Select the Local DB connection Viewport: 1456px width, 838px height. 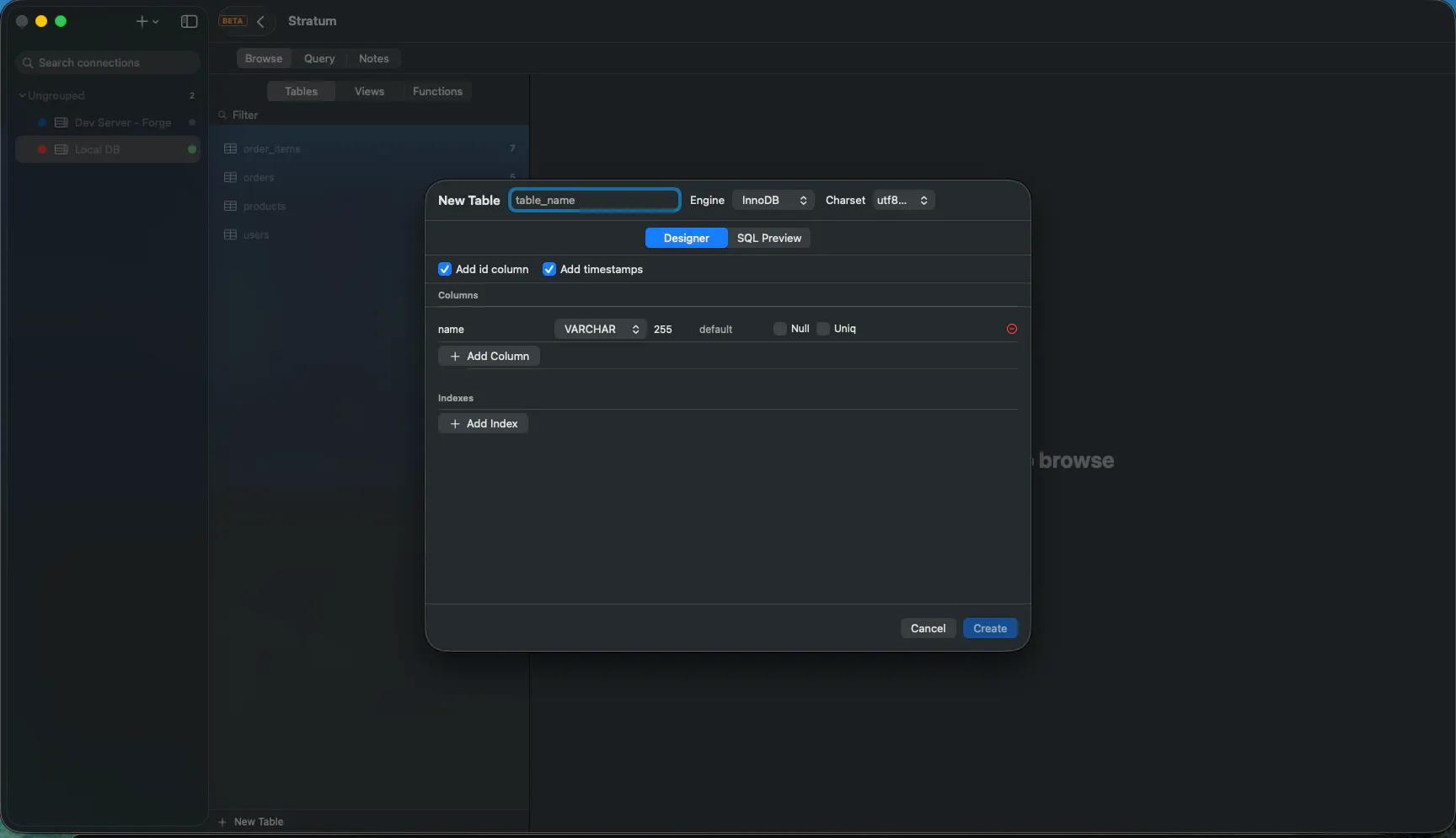point(108,149)
